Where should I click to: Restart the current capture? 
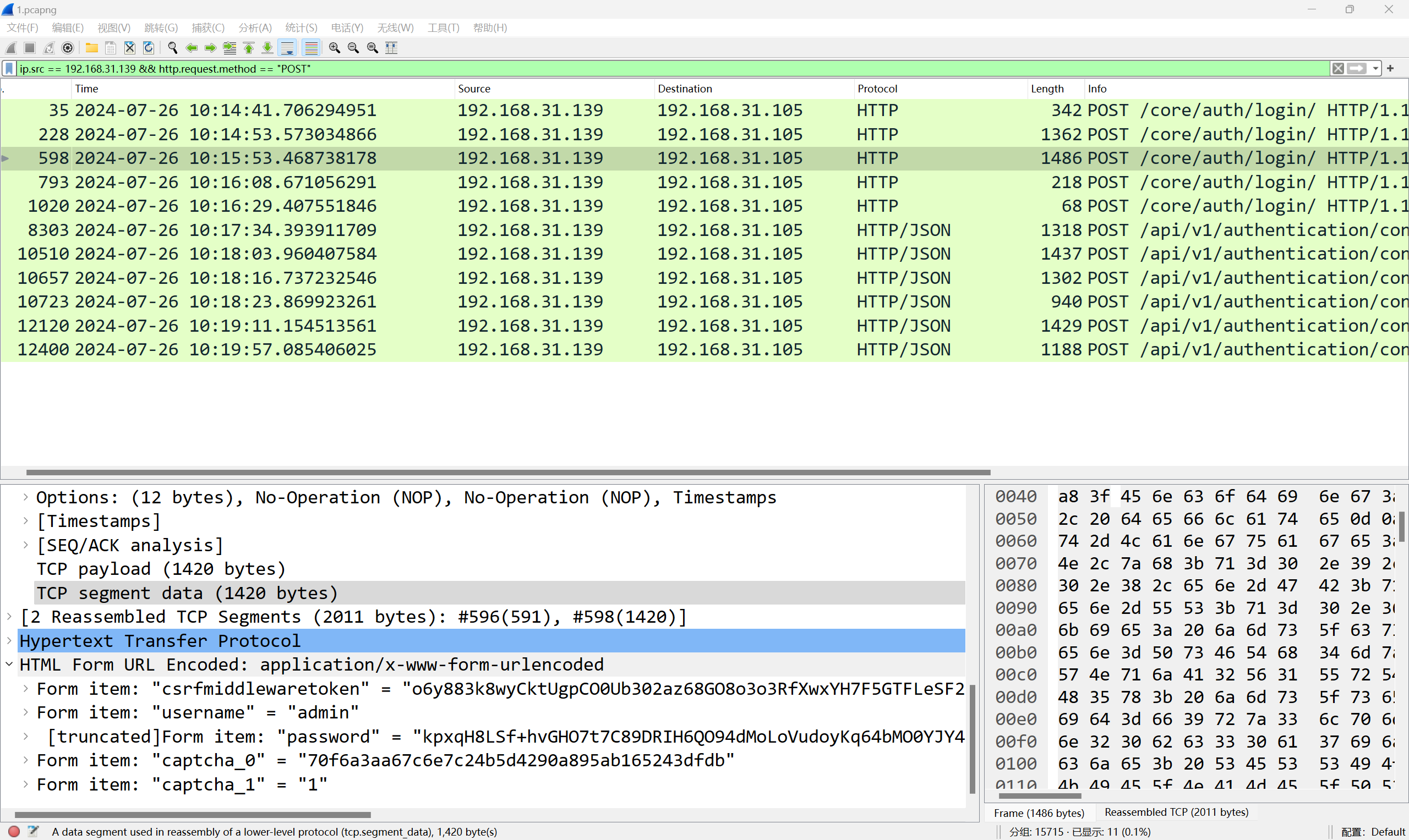coord(50,48)
